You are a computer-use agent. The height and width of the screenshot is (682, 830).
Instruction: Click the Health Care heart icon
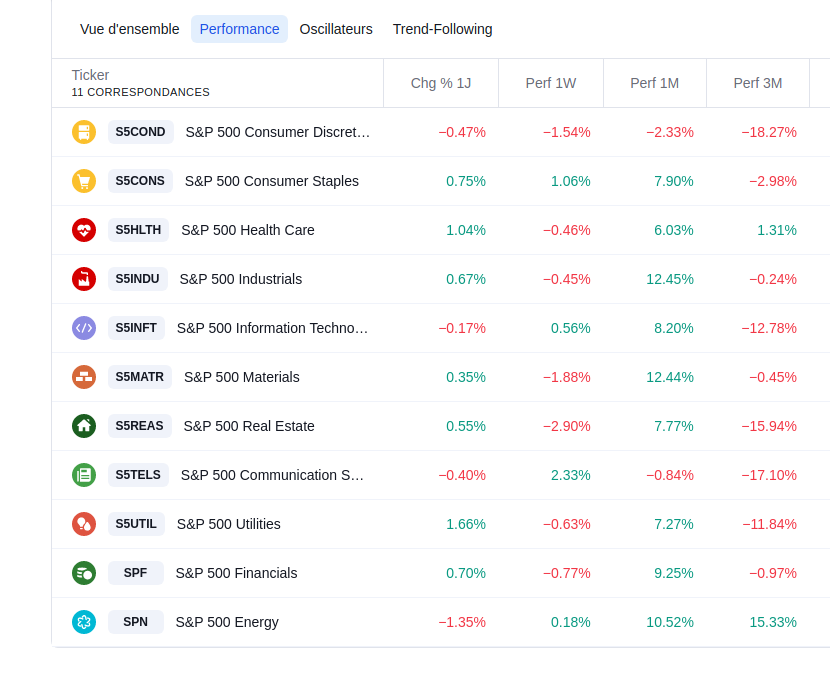click(84, 230)
